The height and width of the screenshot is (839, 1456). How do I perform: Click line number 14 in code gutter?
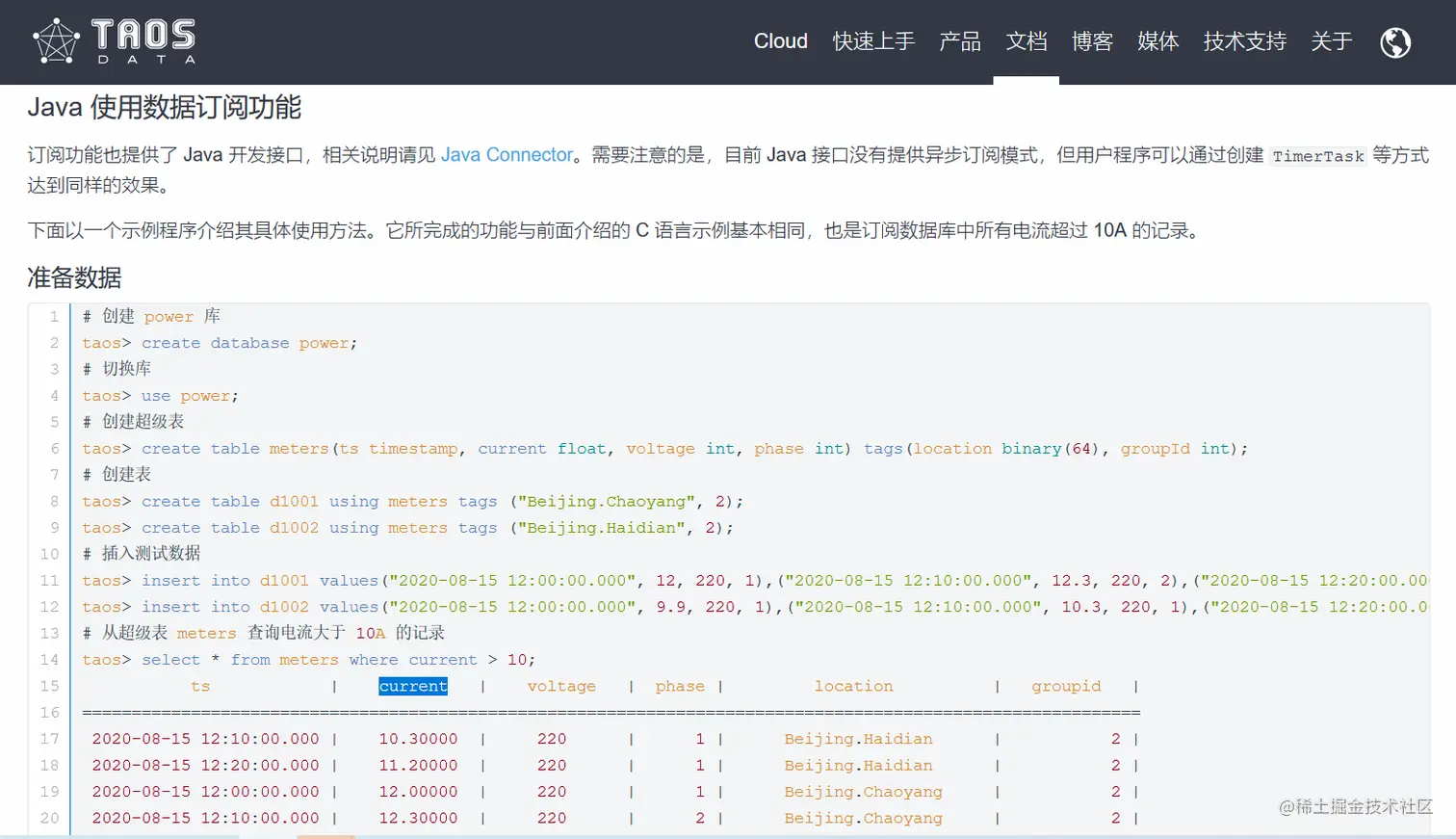(x=49, y=660)
